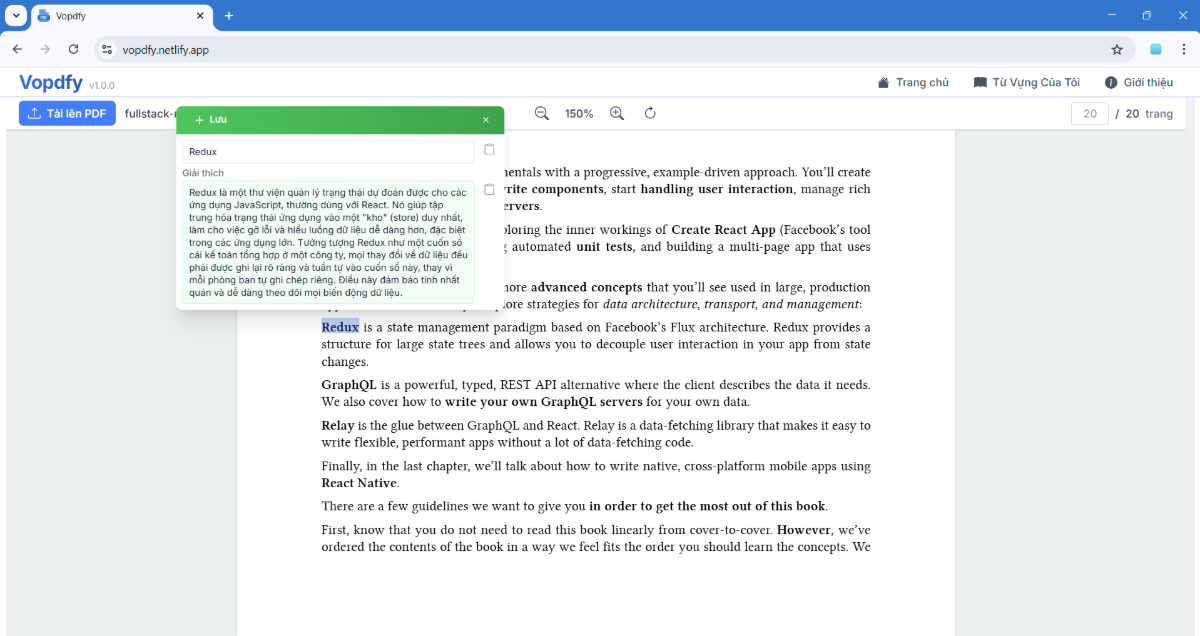Open site info in the address bar
The image size is (1200, 636).
tap(106, 48)
